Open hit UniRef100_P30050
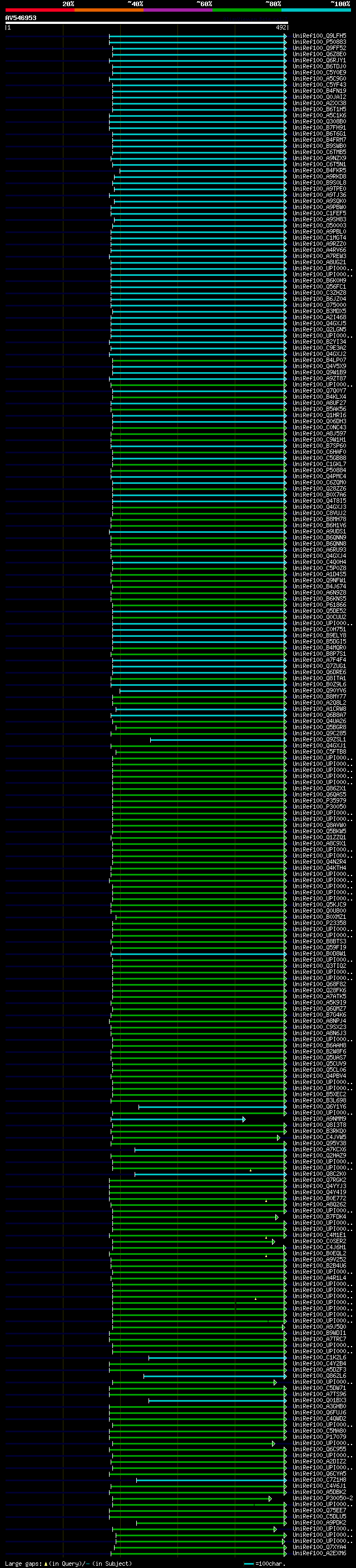 point(319,807)
